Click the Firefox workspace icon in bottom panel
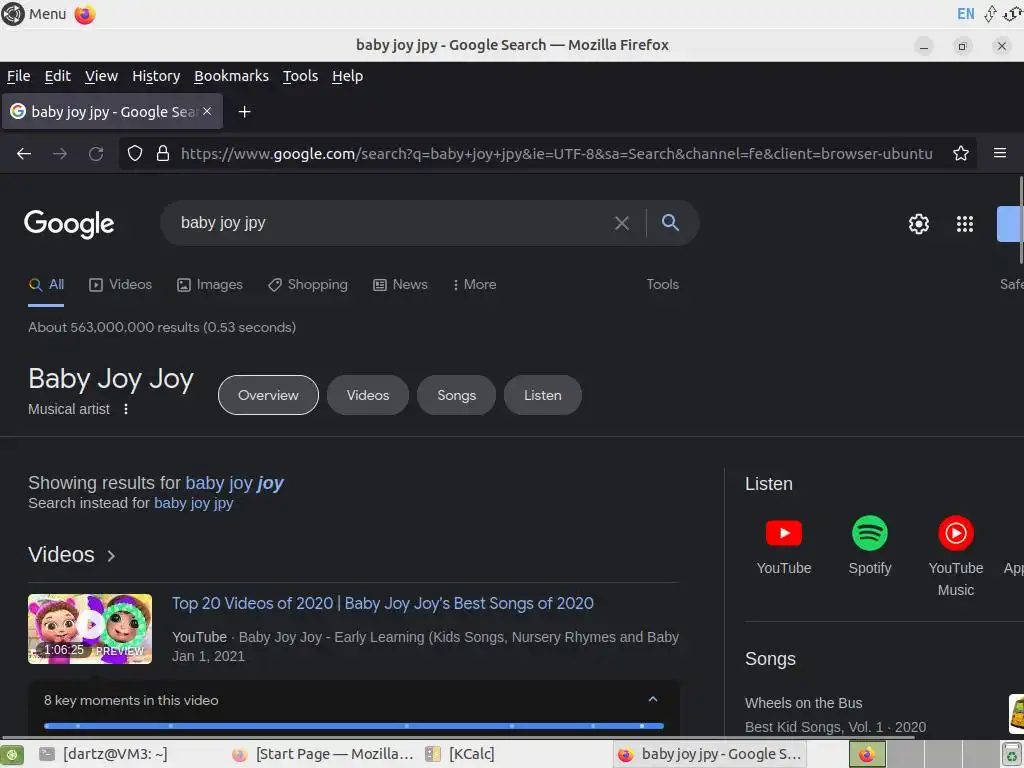 [867, 755]
